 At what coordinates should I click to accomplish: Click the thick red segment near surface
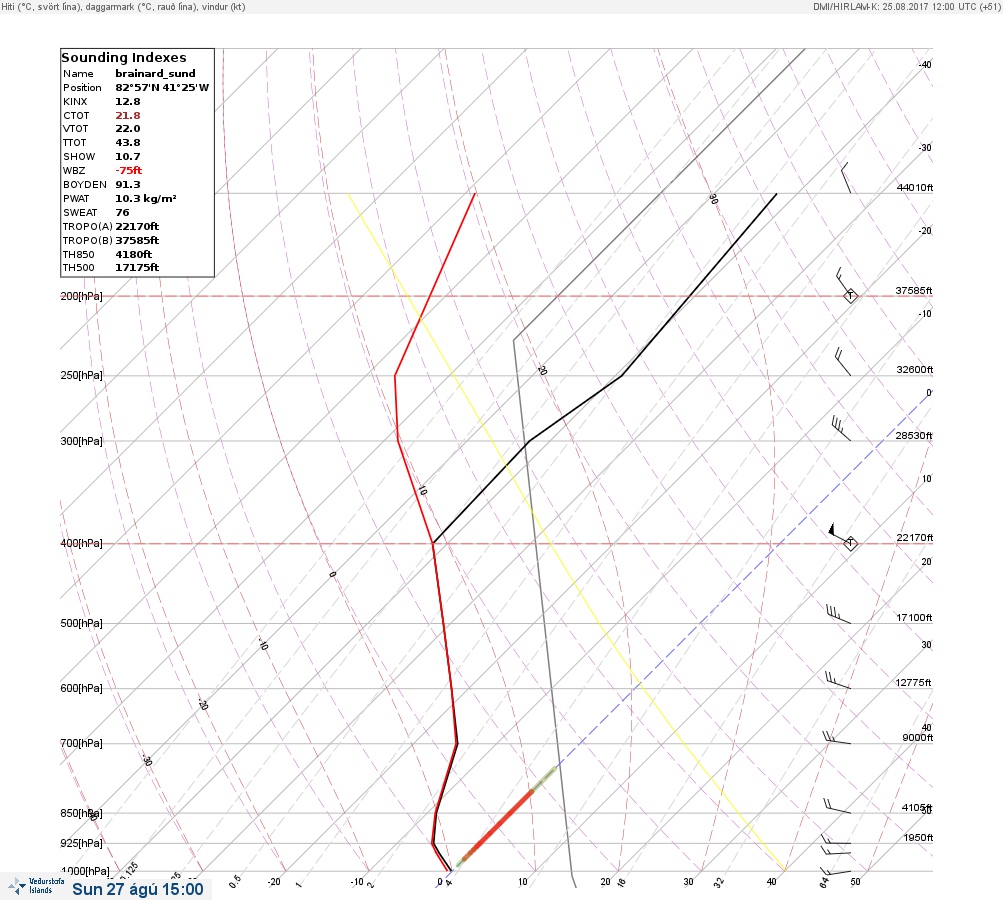(x=496, y=826)
